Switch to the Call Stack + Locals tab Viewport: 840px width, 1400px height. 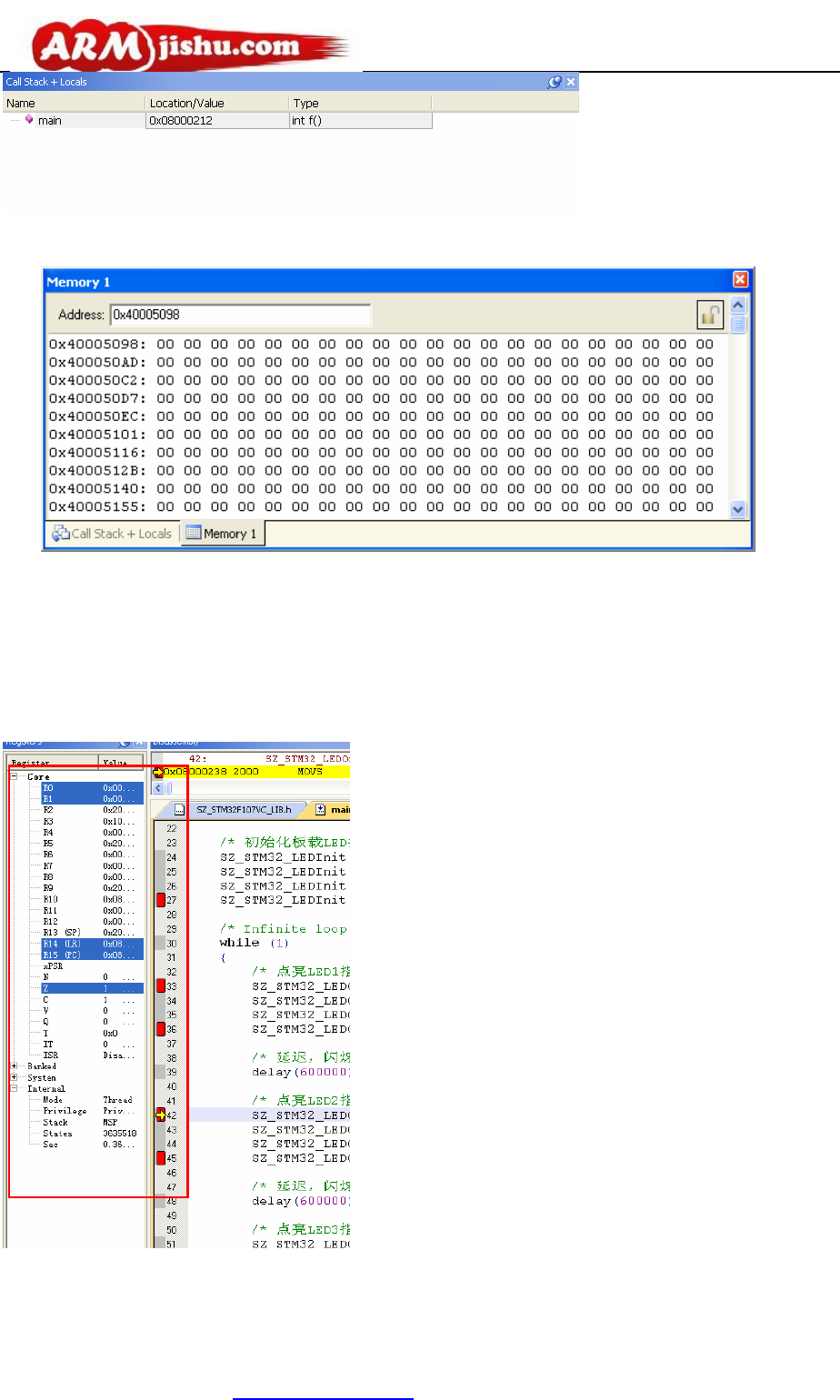tap(113, 534)
